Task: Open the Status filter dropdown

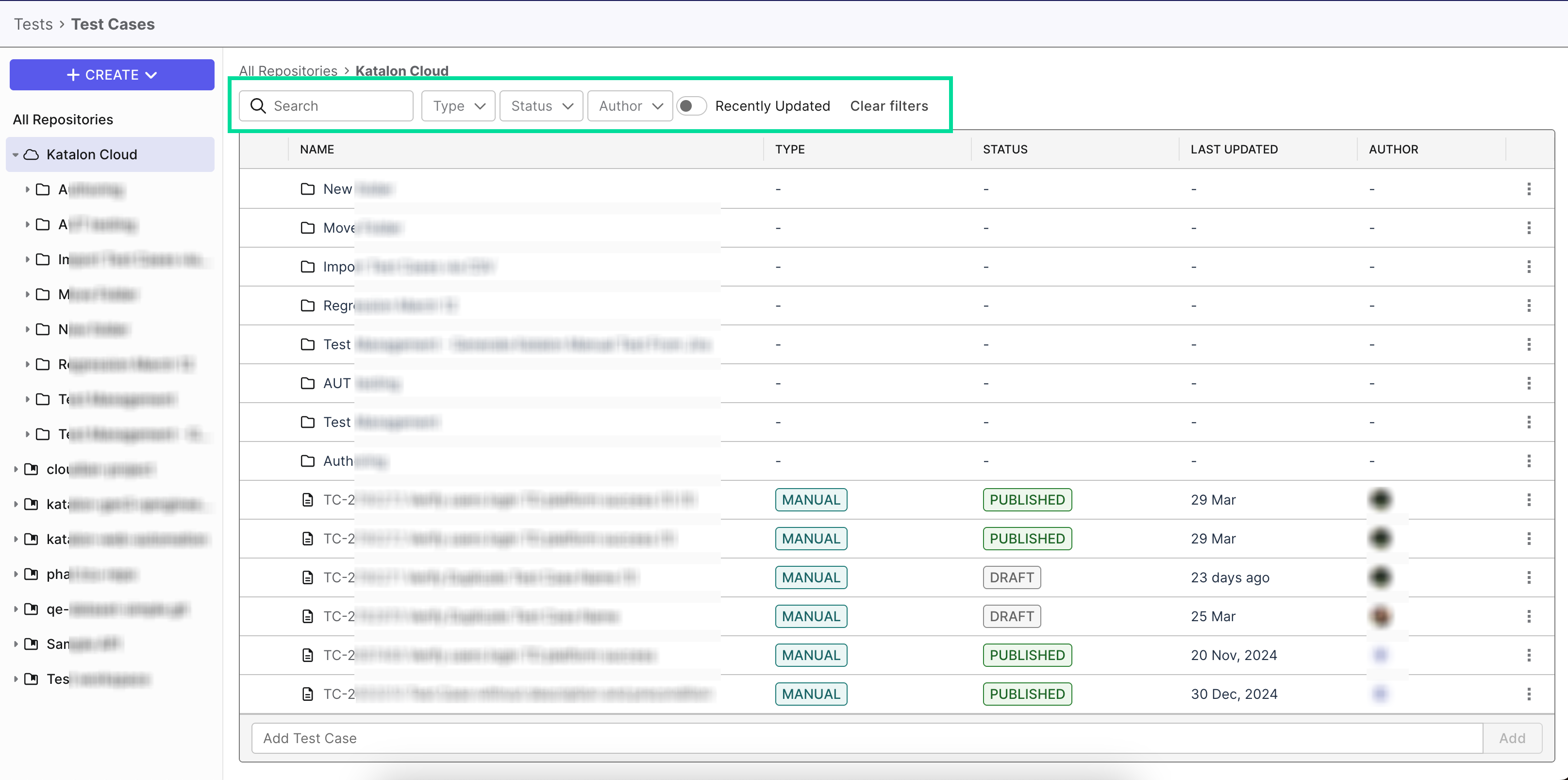Action: (x=541, y=106)
